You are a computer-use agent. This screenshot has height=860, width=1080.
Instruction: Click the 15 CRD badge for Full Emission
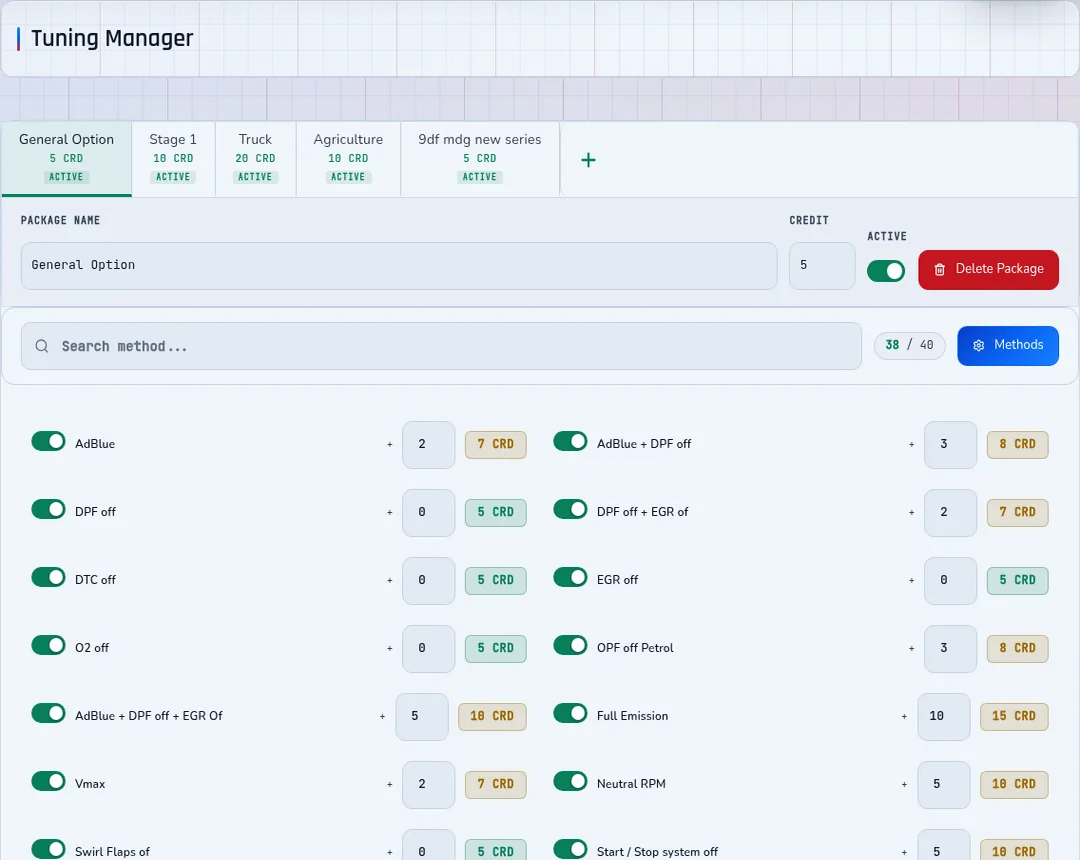coord(1015,716)
